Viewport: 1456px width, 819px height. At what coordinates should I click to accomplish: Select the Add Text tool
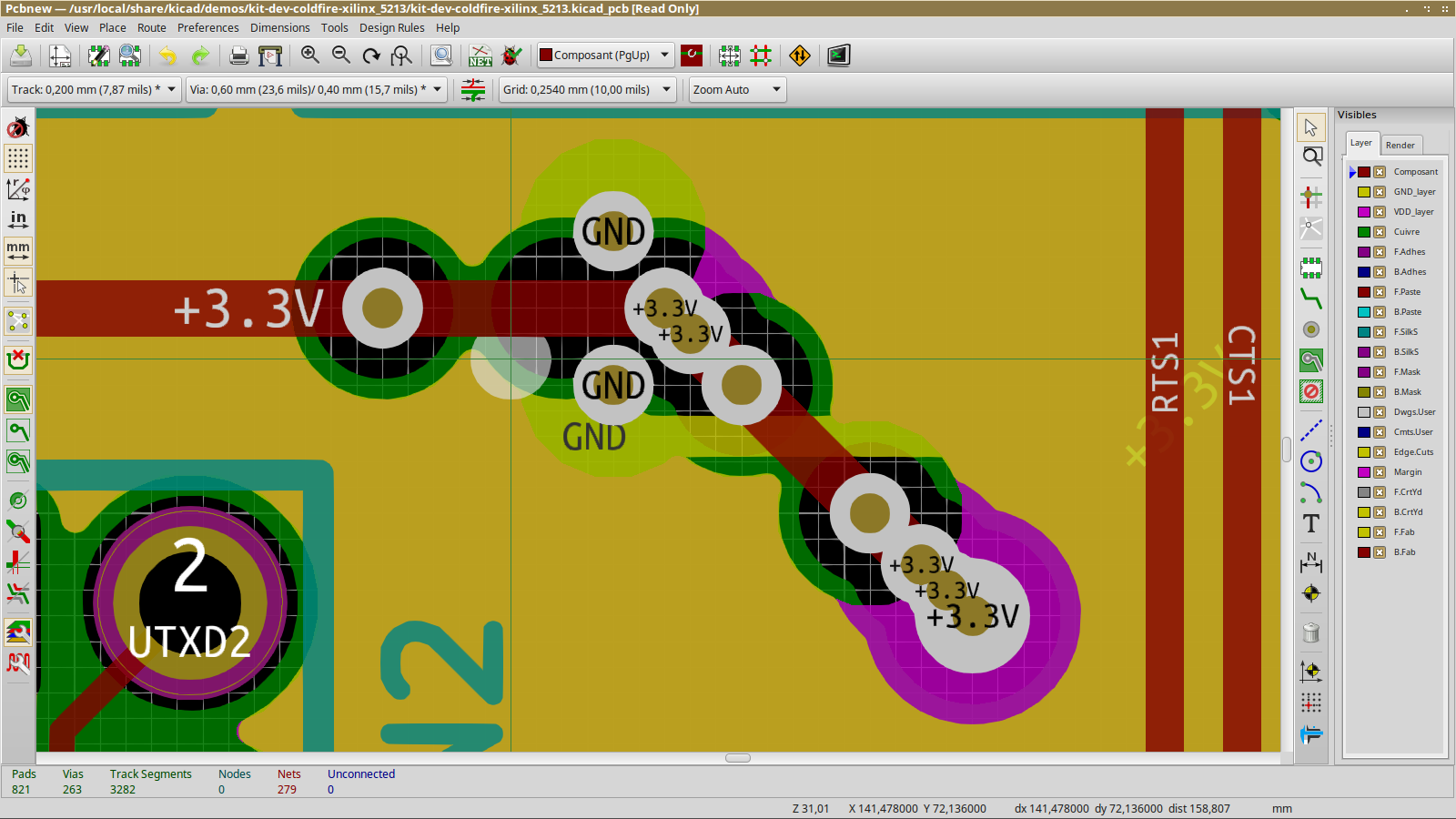pyautogui.click(x=1310, y=523)
